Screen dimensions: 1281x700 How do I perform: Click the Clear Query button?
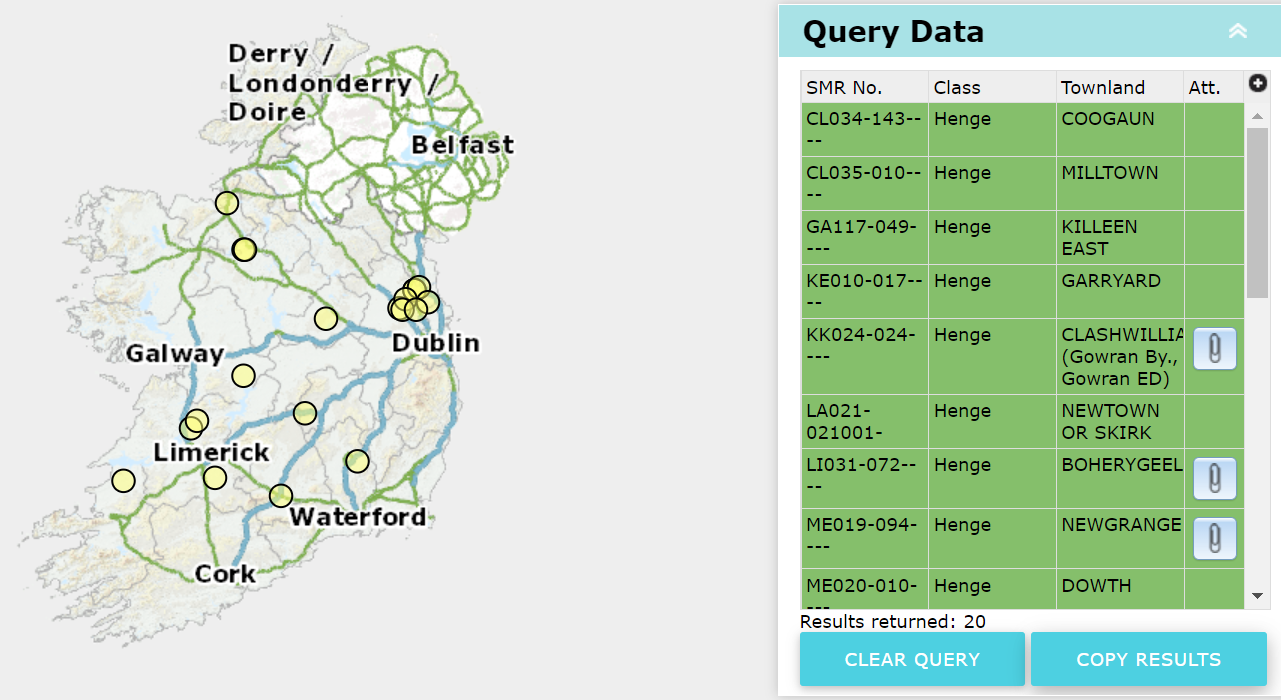point(912,659)
